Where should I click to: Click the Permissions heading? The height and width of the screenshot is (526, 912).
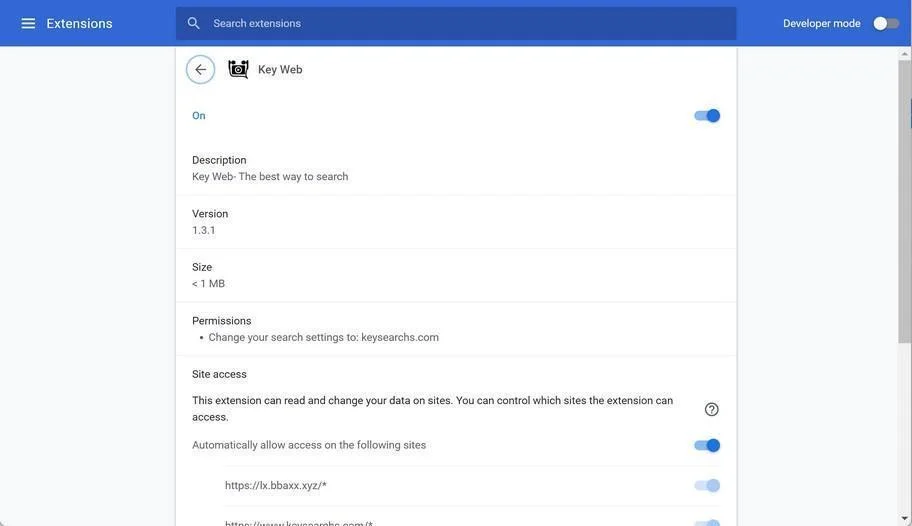click(222, 321)
